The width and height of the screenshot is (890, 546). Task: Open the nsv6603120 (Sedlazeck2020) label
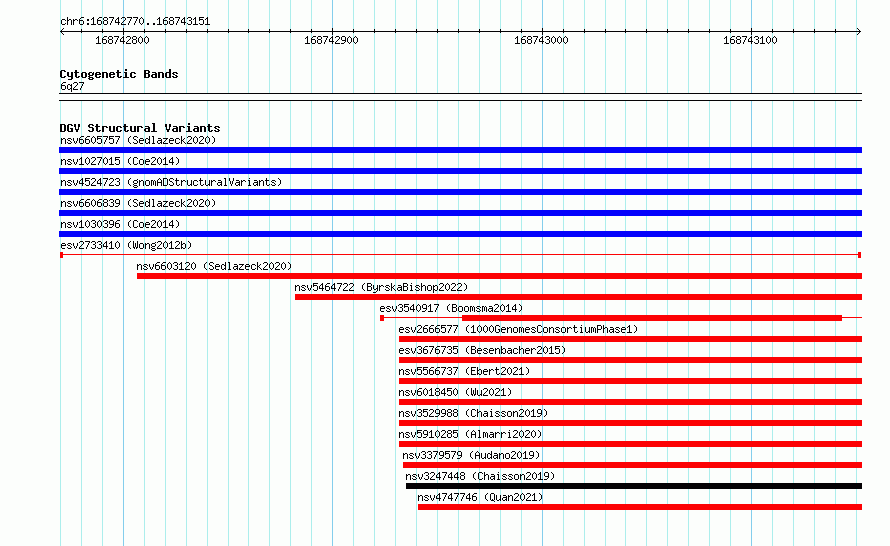pyautogui.click(x=214, y=266)
